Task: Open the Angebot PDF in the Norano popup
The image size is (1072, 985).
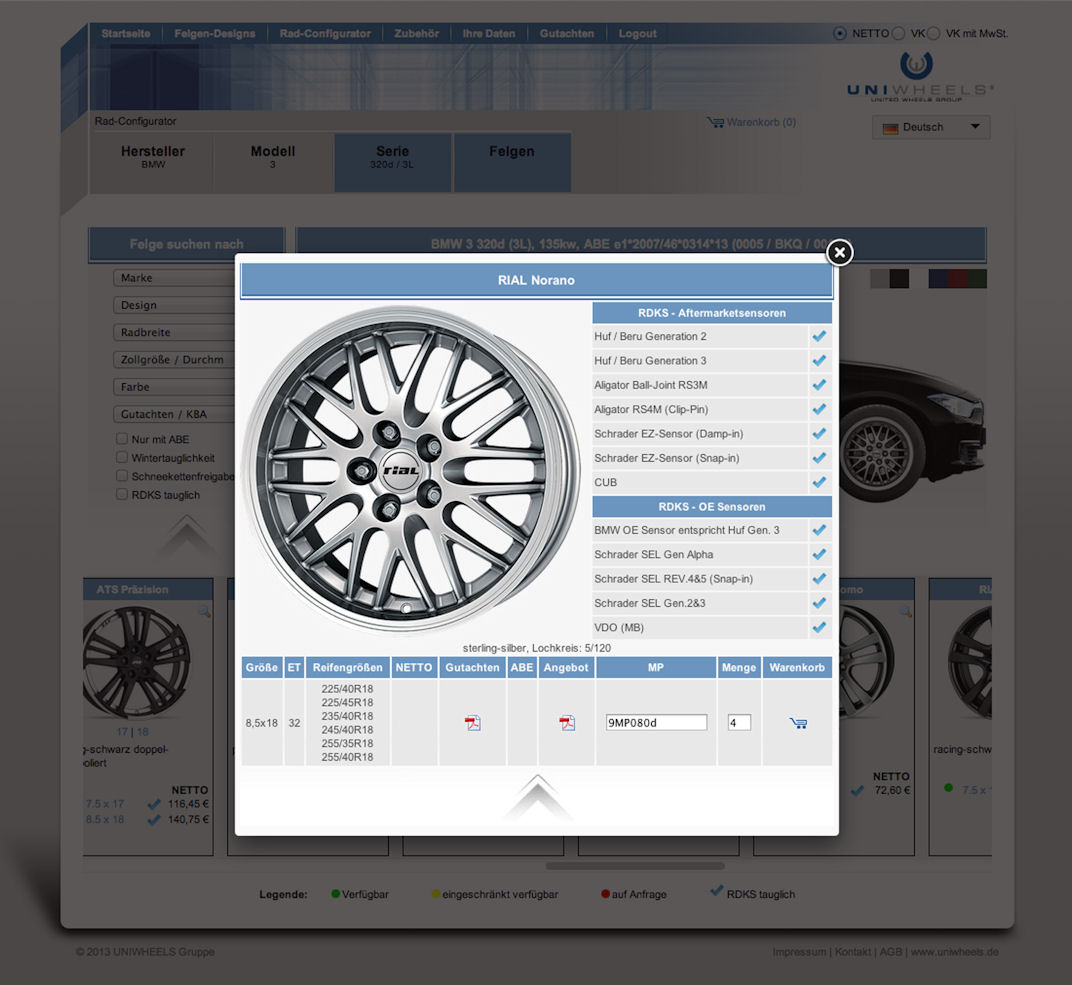Action: [566, 721]
